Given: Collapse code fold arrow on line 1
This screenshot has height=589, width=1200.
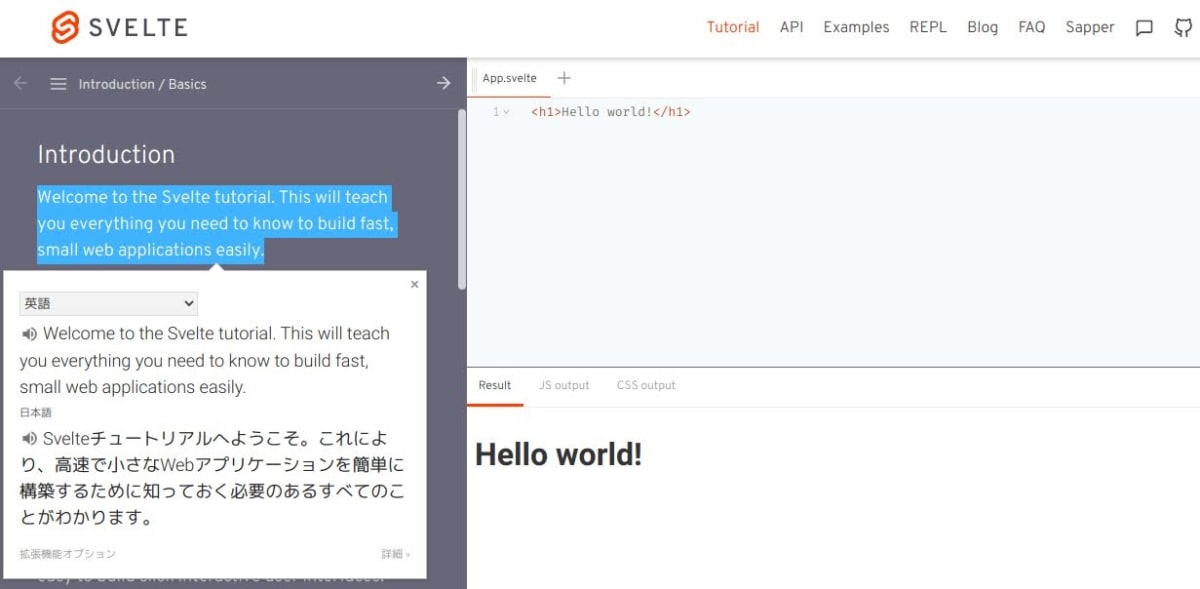Looking at the screenshot, I should pyautogui.click(x=506, y=112).
